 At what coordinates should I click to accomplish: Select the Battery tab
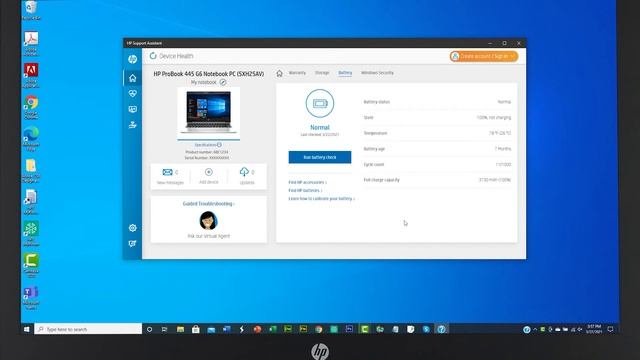coord(345,73)
